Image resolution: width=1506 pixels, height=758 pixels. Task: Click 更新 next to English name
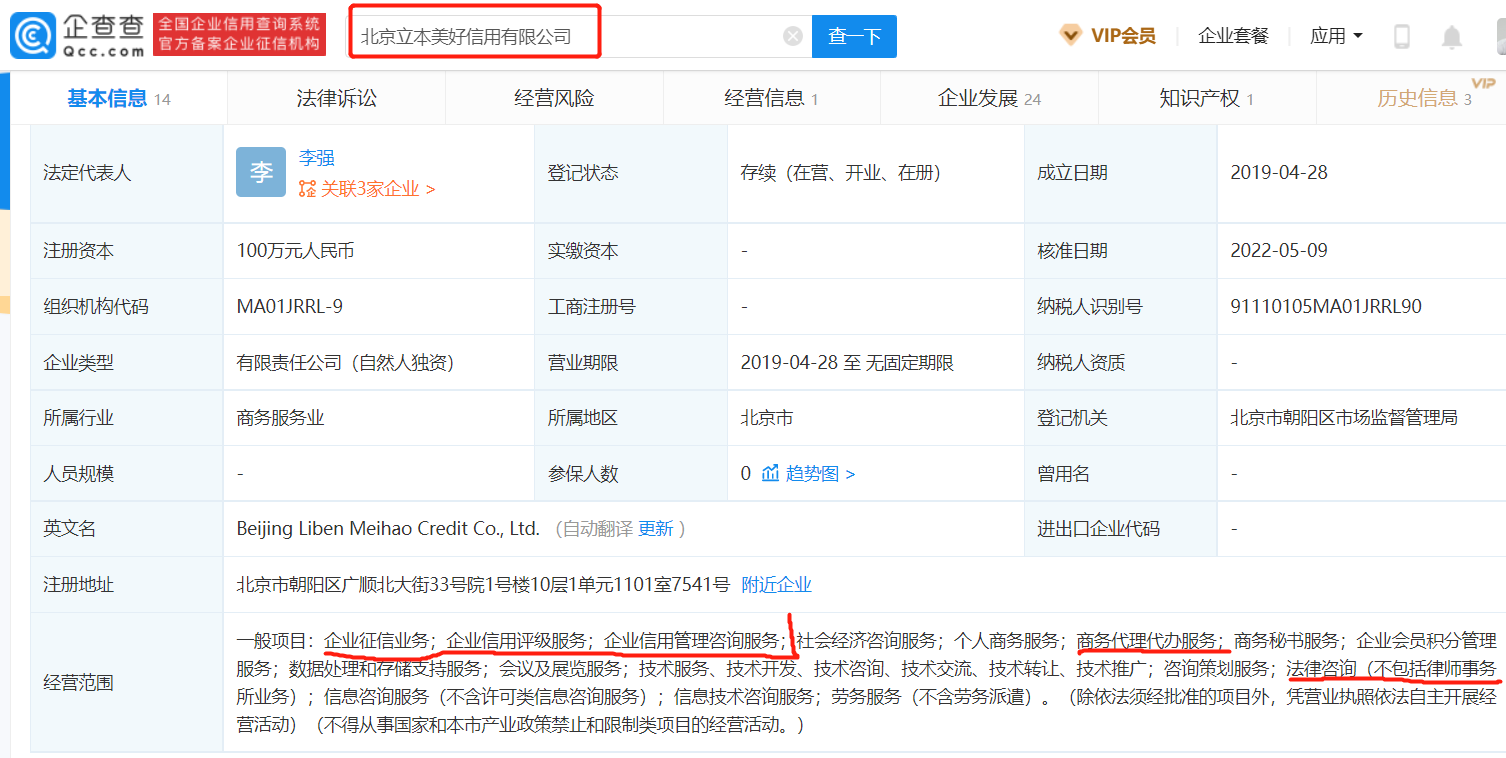click(x=656, y=529)
